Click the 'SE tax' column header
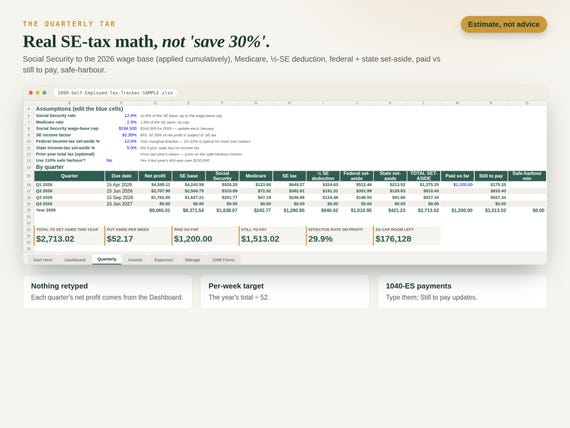The image size is (570, 428). pos(289,176)
